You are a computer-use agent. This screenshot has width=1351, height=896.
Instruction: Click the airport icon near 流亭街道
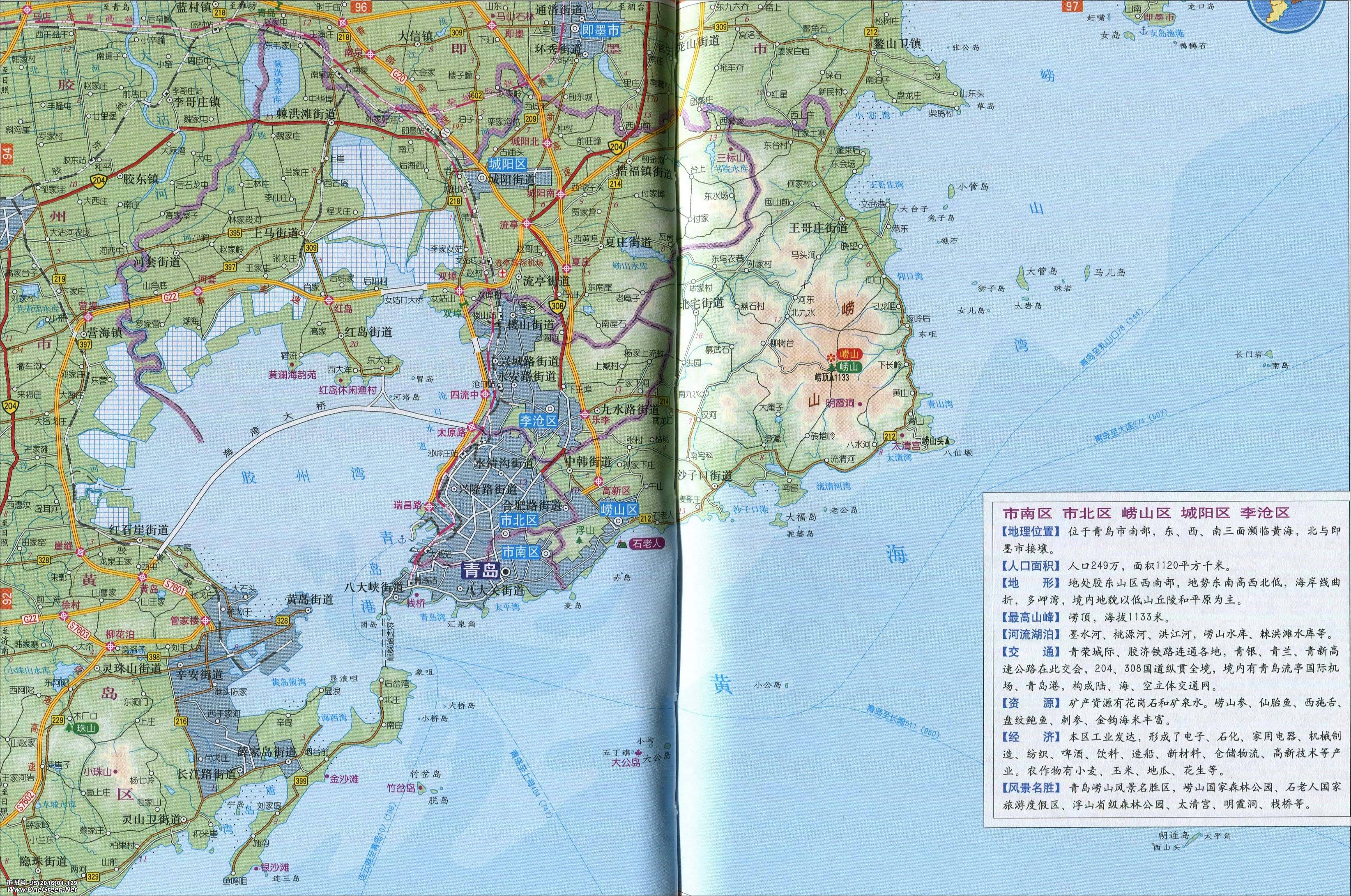[502, 274]
